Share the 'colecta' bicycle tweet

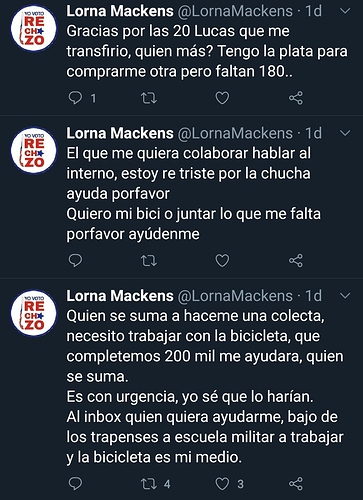(x=296, y=484)
